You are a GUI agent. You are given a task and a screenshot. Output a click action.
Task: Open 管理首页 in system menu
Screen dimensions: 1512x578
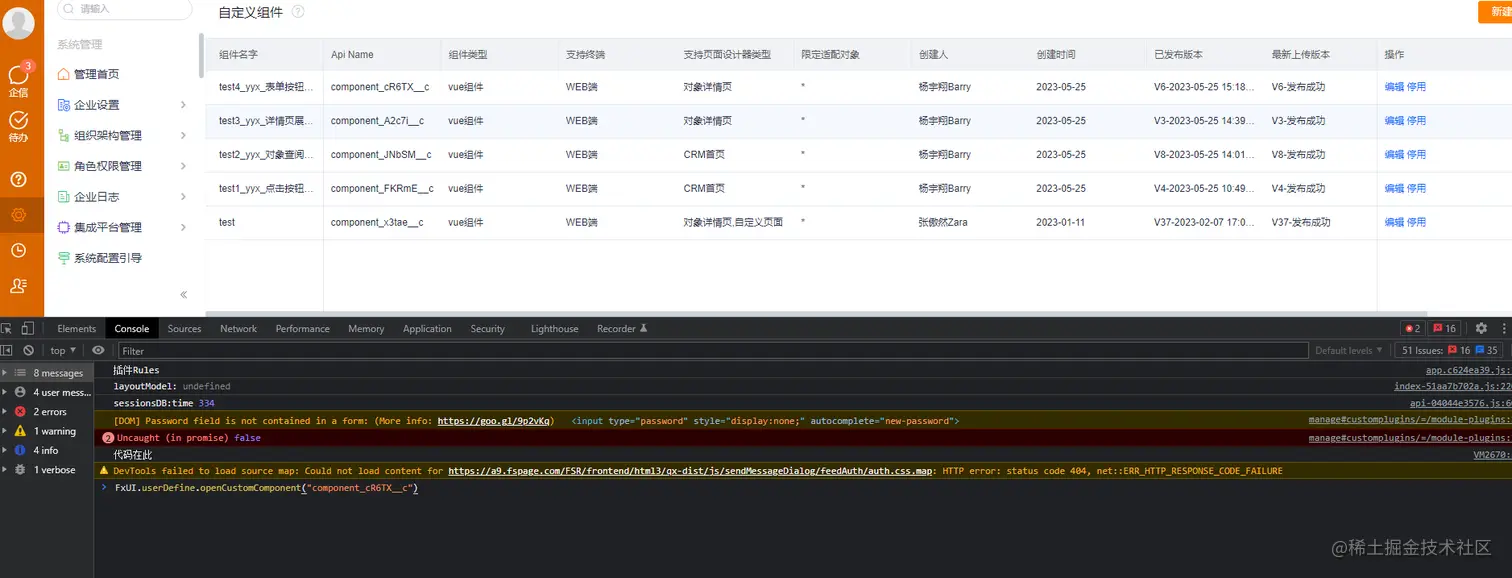tap(96, 74)
